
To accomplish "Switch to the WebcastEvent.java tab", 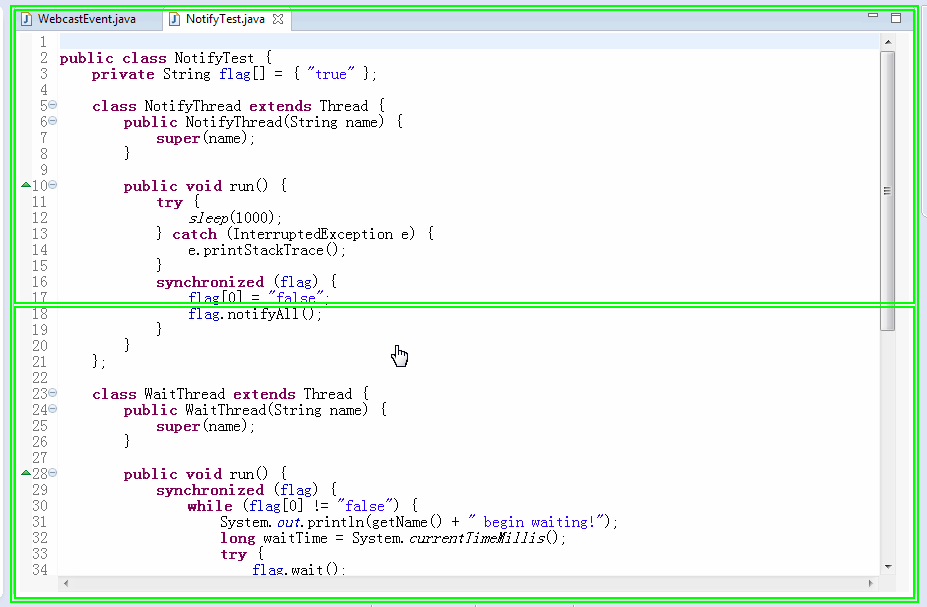I will (x=86, y=19).
